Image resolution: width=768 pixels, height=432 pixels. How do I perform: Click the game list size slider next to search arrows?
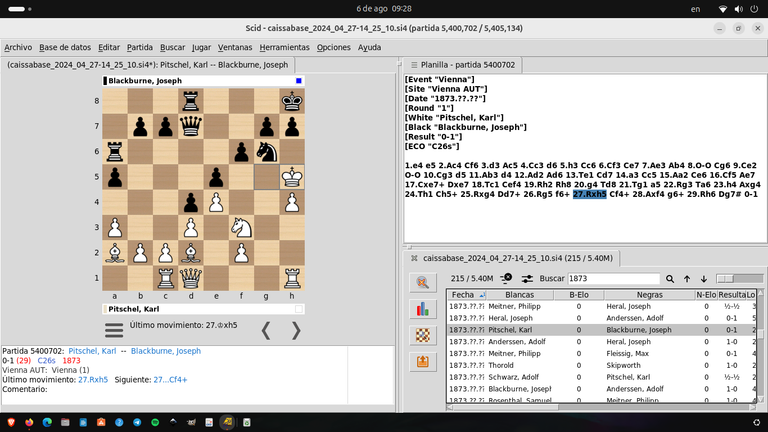[739, 279]
